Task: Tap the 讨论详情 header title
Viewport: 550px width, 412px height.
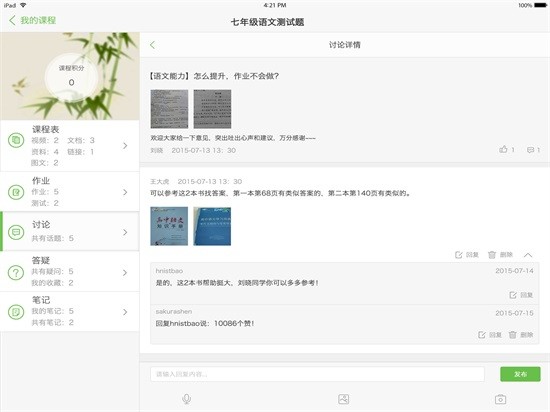Action: 344,45
